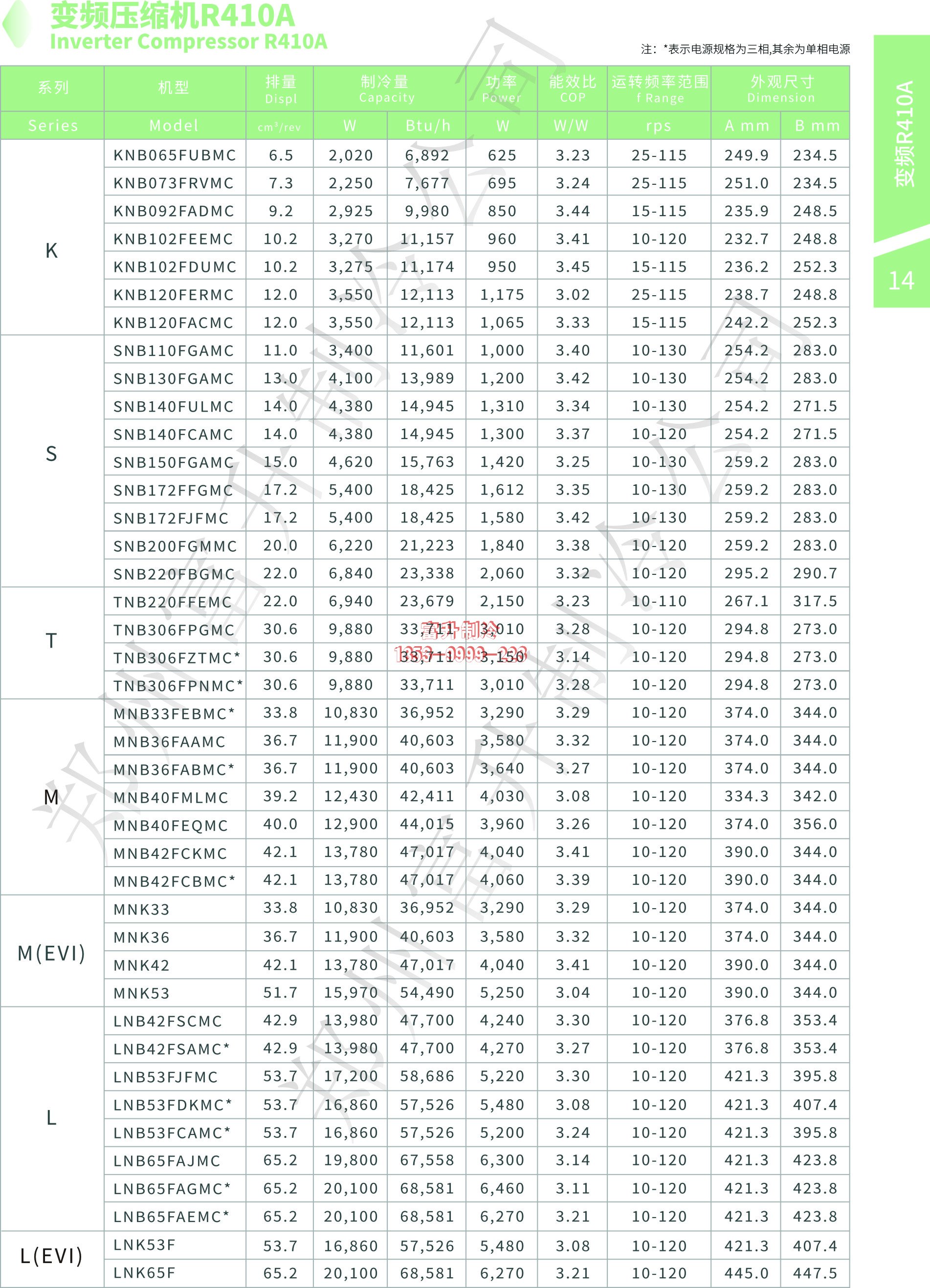Screen dimensions: 930x1288
Task: Click model MNK53 in the table
Action: tap(141, 993)
